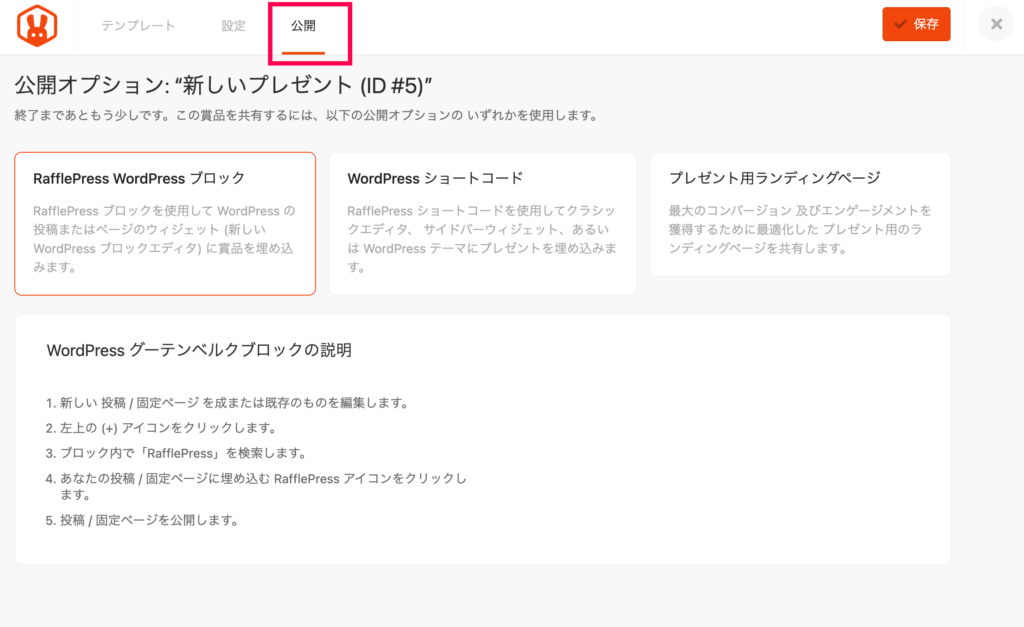Close the builder with the X button
Viewport: 1024px width, 627px height.
[996, 24]
